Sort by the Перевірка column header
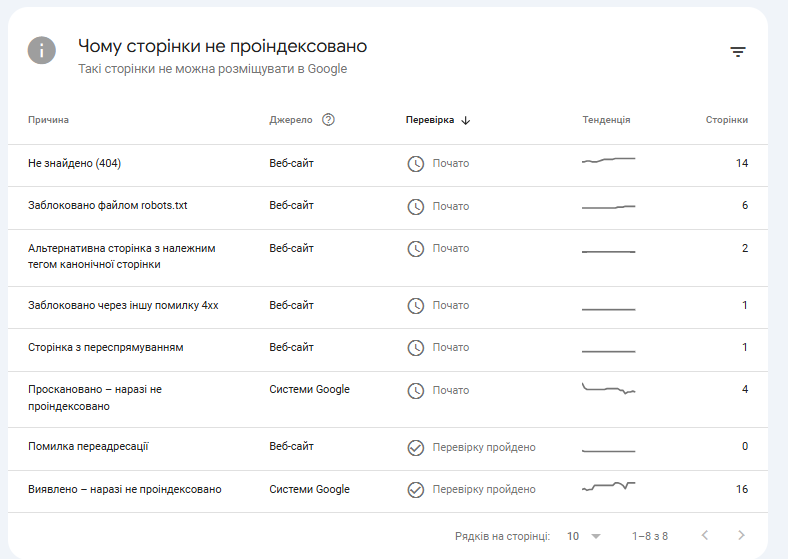Image resolution: width=788 pixels, height=559 pixels. click(x=438, y=120)
